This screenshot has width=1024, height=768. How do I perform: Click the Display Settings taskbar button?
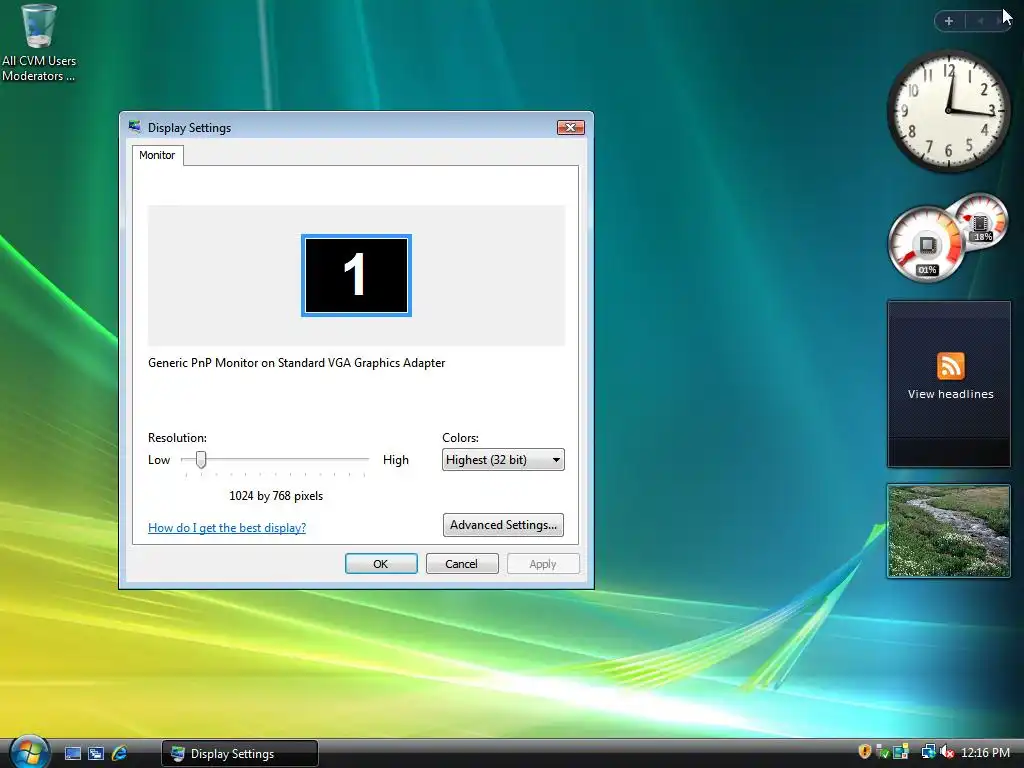click(x=240, y=754)
